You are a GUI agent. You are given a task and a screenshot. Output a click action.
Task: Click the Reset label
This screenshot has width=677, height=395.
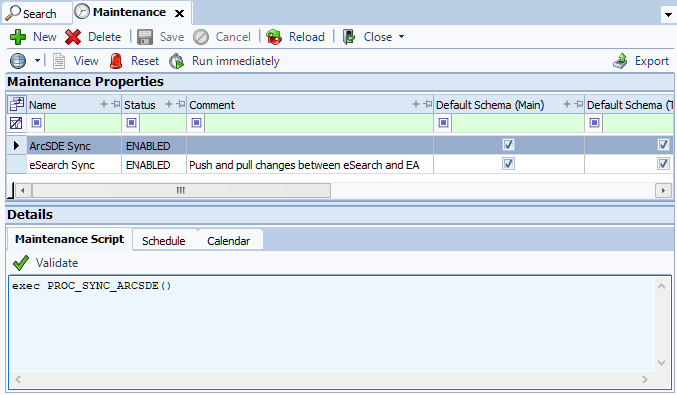pos(145,61)
